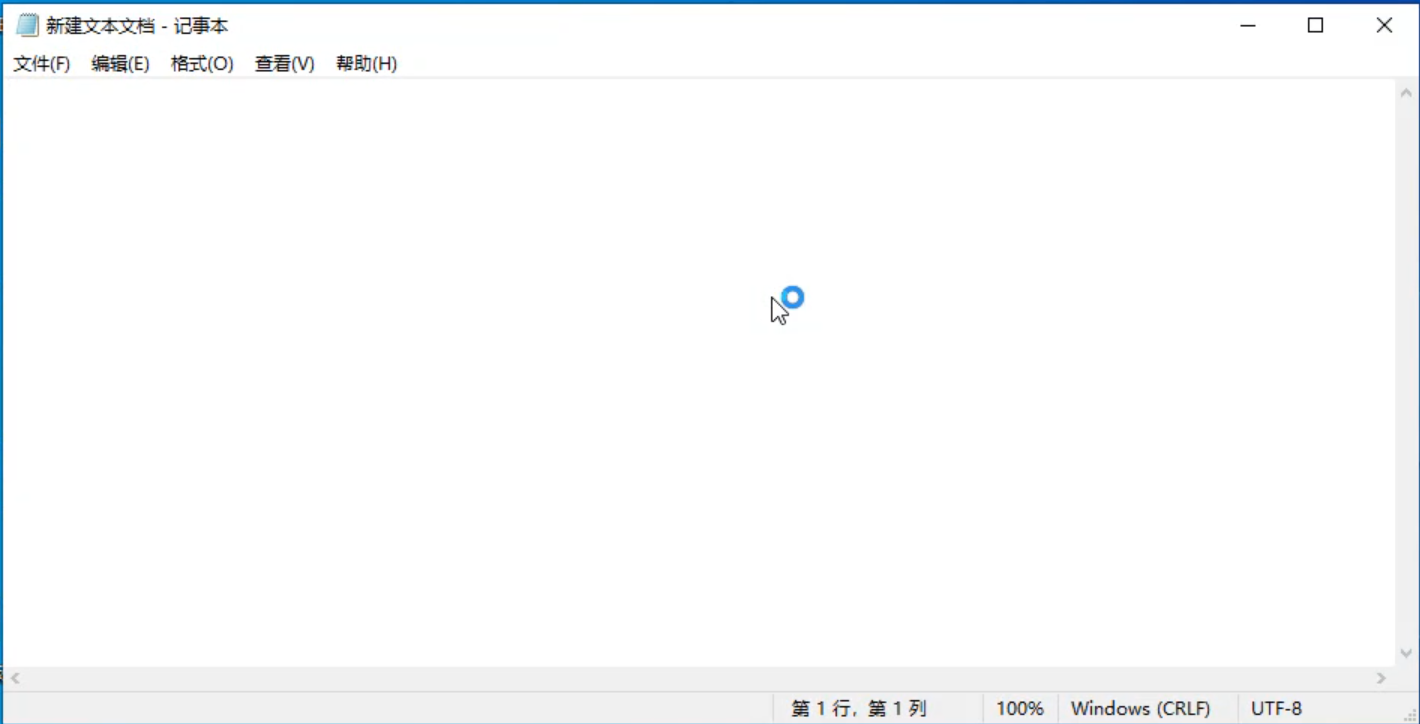Close the 新建文本文档 Notepad window
Screen dimensions: 1420x724
coord(1384,26)
